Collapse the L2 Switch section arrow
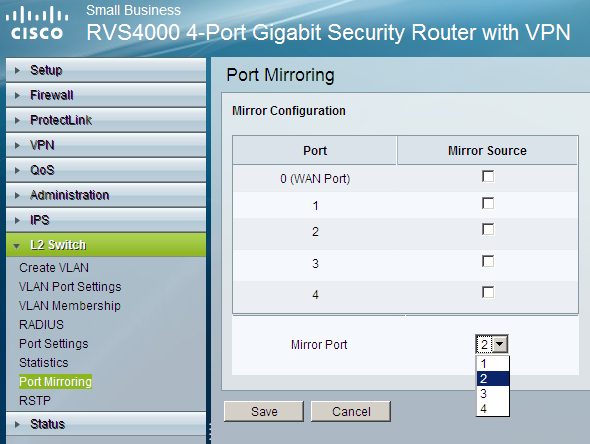590x444 pixels. point(16,246)
